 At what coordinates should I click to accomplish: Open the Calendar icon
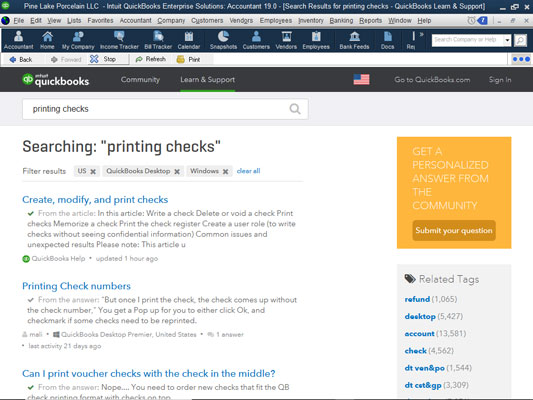pos(189,40)
